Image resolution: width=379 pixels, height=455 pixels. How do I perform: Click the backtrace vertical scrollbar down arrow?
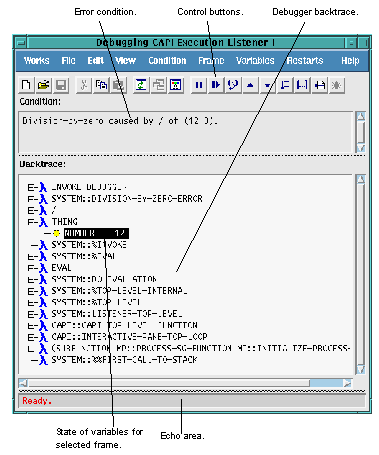point(361,369)
